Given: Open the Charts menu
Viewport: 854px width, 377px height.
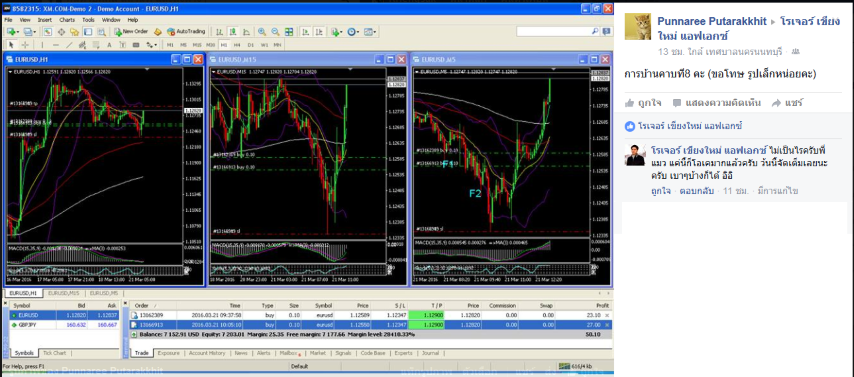Looking at the screenshot, I should [67, 20].
